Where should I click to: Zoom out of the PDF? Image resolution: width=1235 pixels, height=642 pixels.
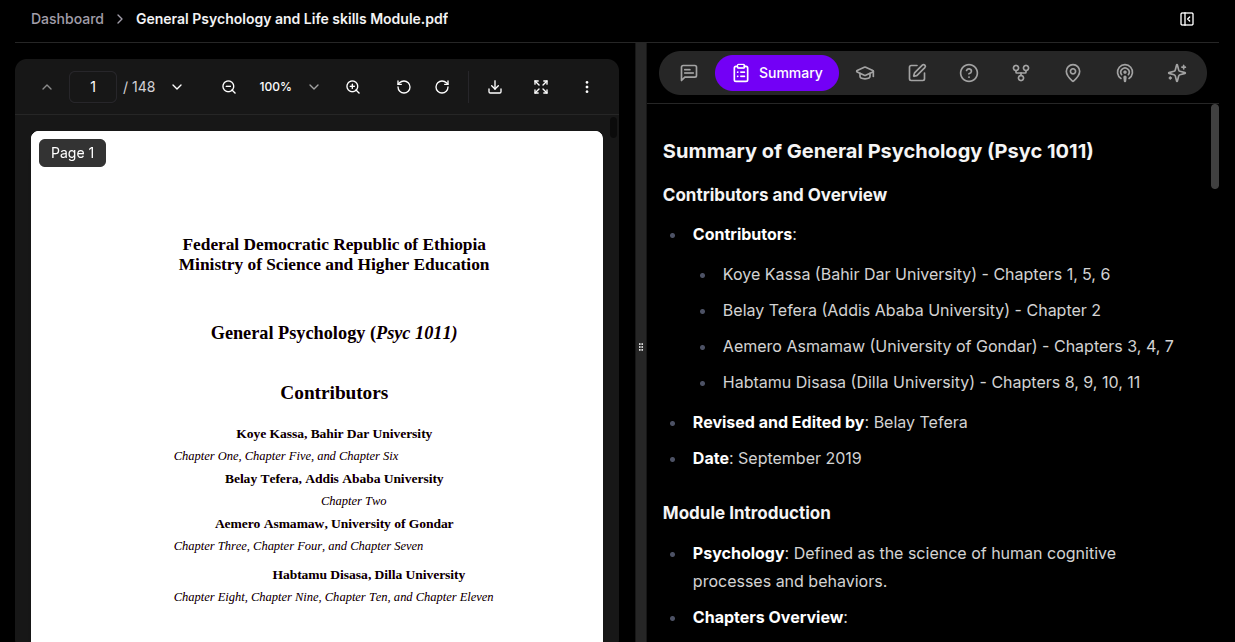229,87
